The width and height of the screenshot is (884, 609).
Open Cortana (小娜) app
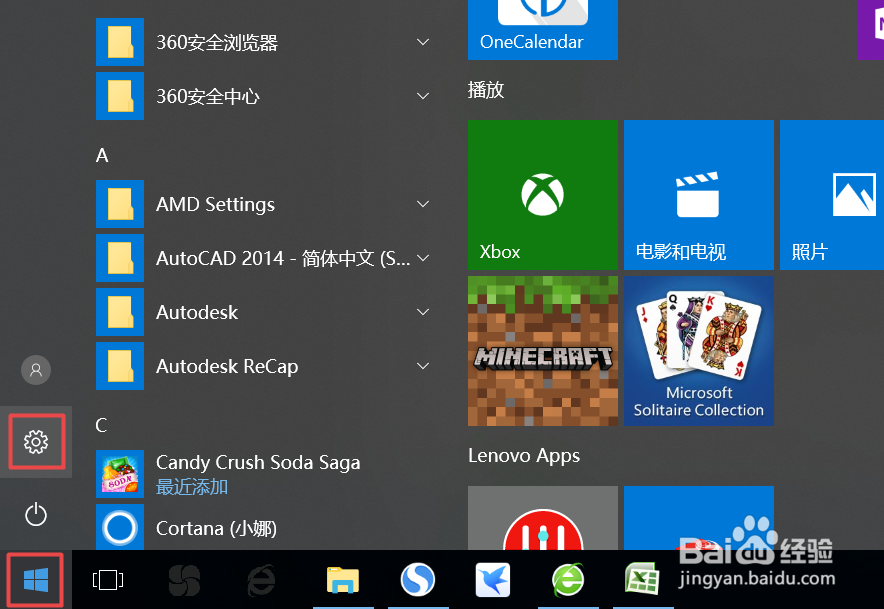pos(216,528)
